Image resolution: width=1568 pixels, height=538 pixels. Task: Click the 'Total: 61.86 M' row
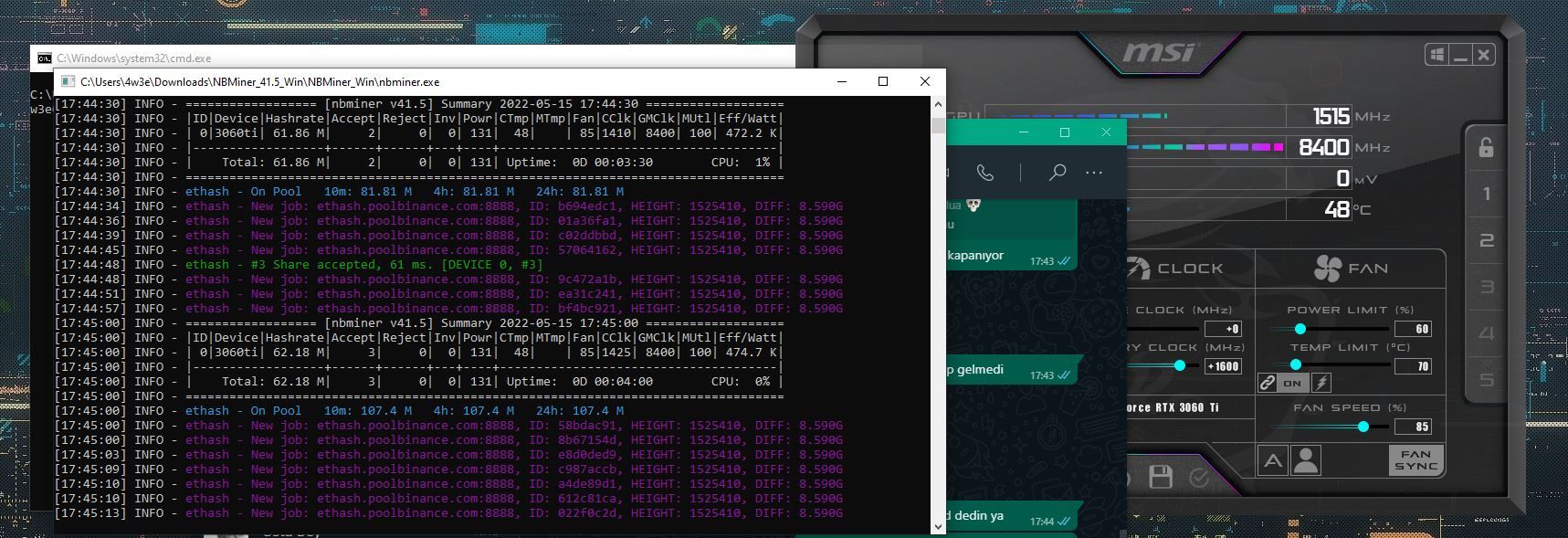tap(484, 163)
